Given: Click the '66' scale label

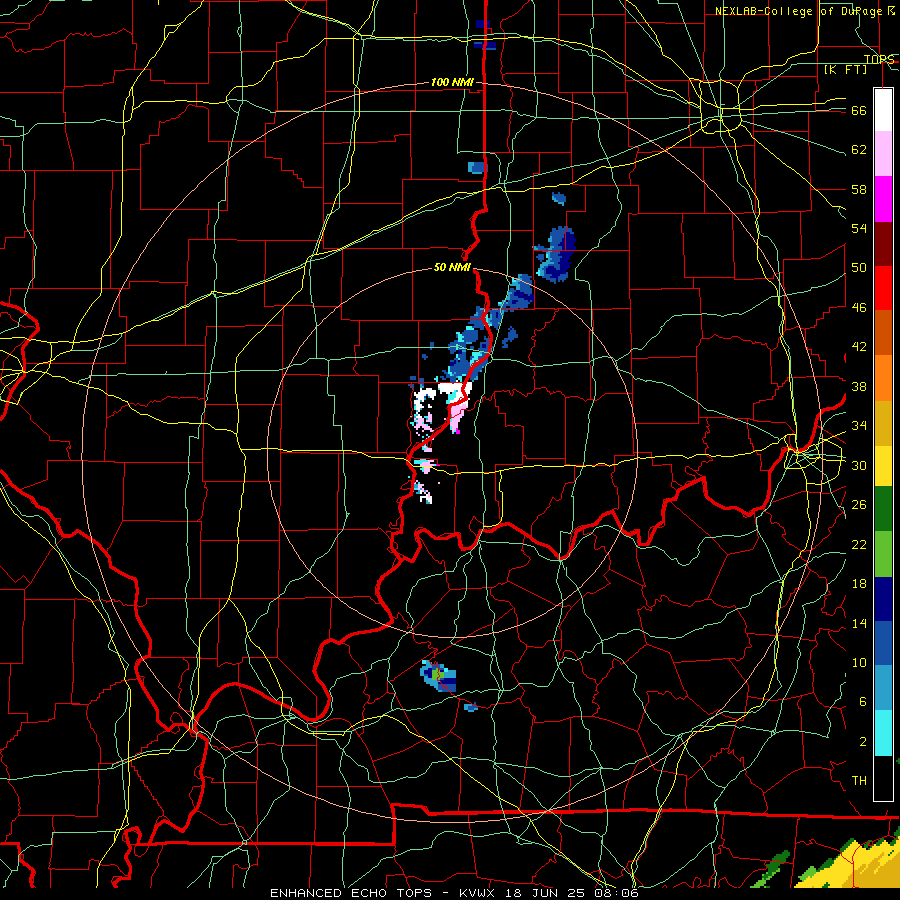Looking at the screenshot, I should 859,110.
